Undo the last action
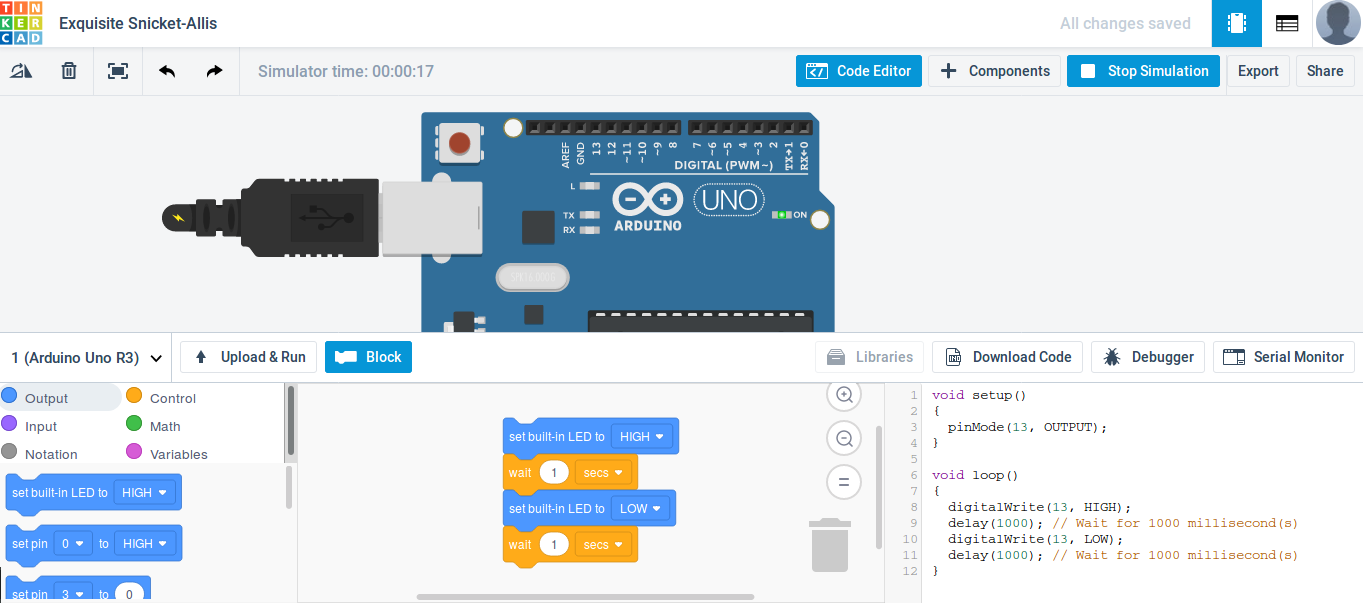The width and height of the screenshot is (1363, 603). click(x=167, y=71)
